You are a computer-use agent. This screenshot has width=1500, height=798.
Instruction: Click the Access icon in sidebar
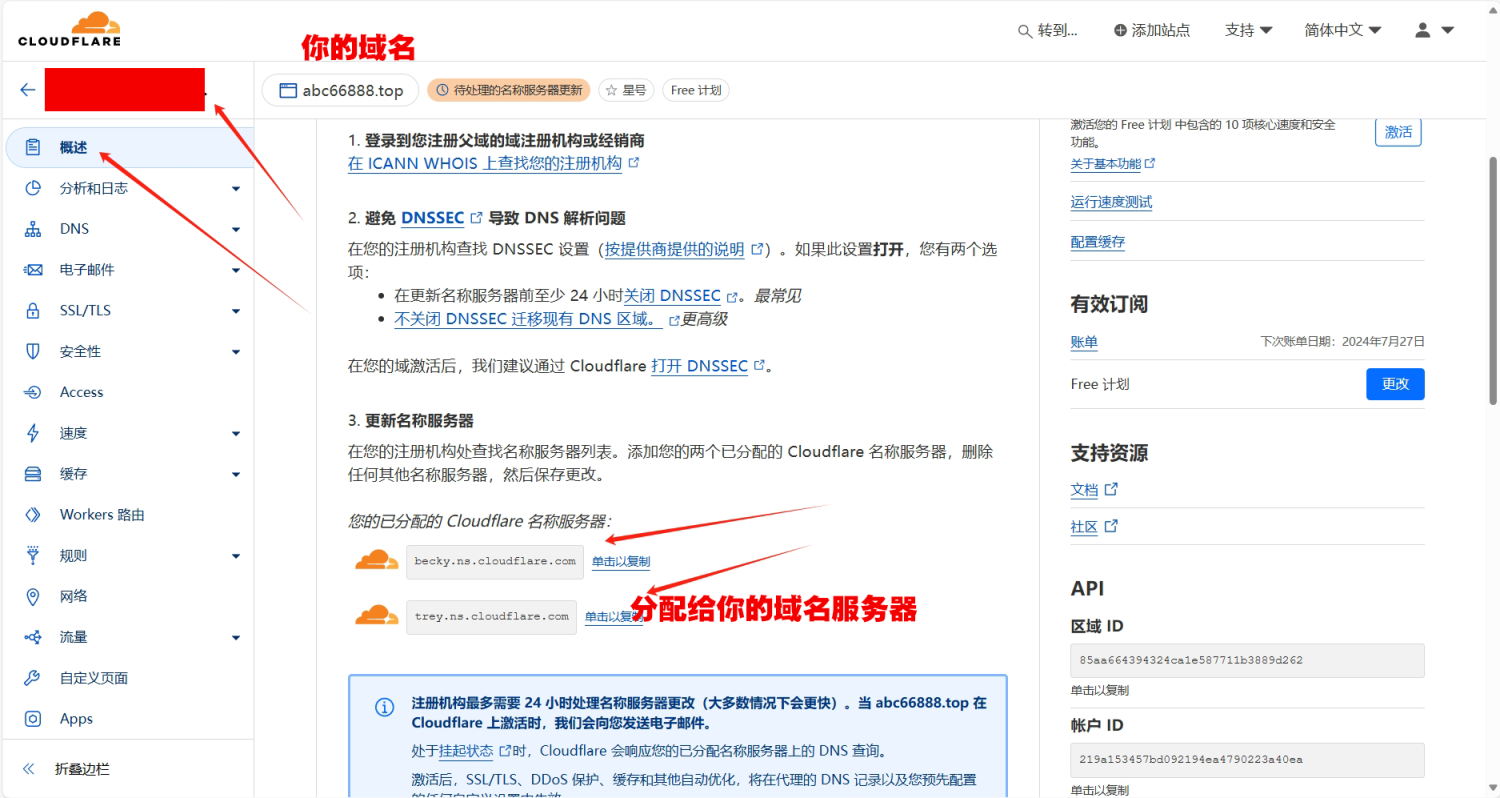click(x=33, y=392)
